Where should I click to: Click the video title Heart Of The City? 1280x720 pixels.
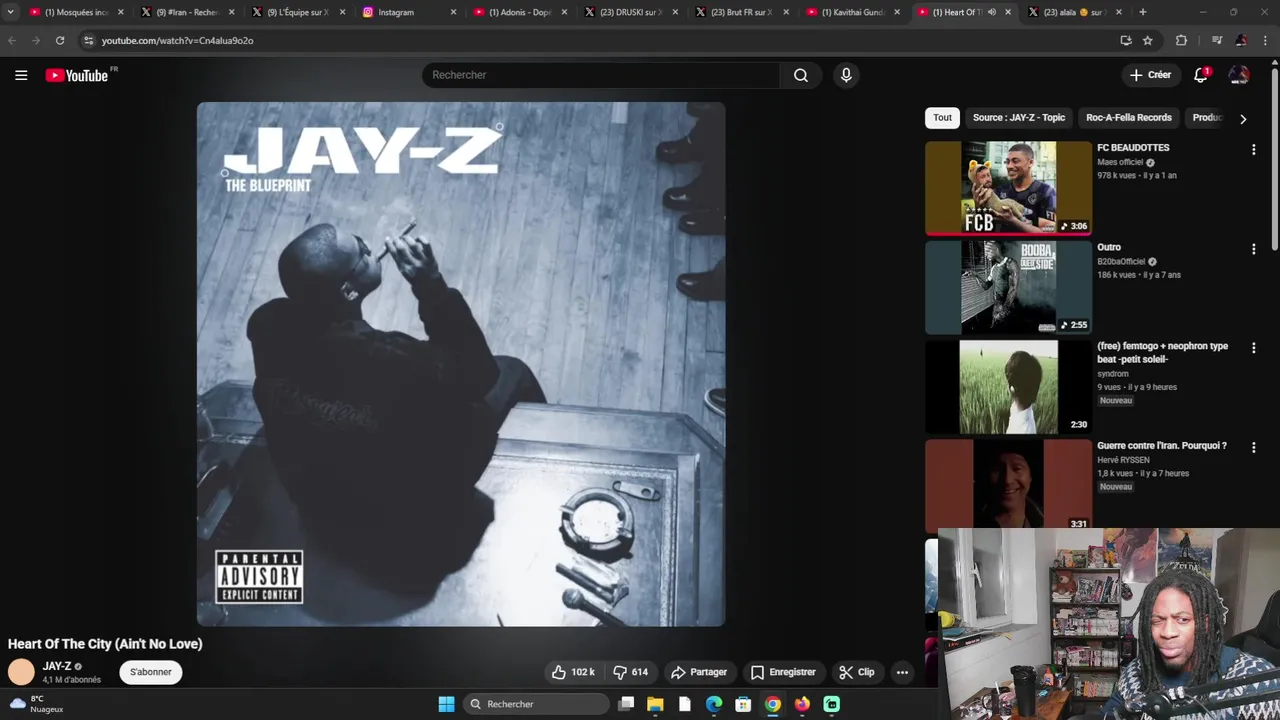coord(105,644)
